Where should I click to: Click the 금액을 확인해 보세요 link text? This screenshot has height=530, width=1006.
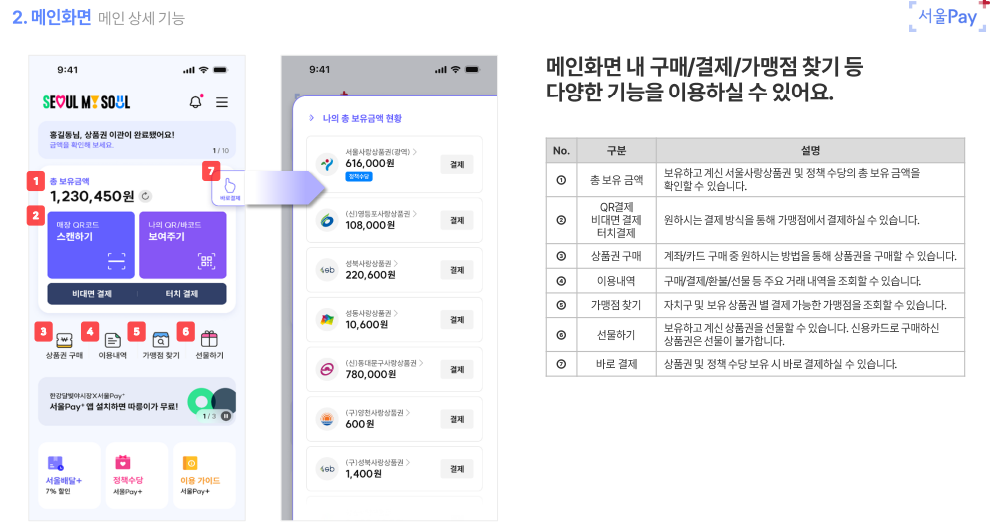point(81,145)
